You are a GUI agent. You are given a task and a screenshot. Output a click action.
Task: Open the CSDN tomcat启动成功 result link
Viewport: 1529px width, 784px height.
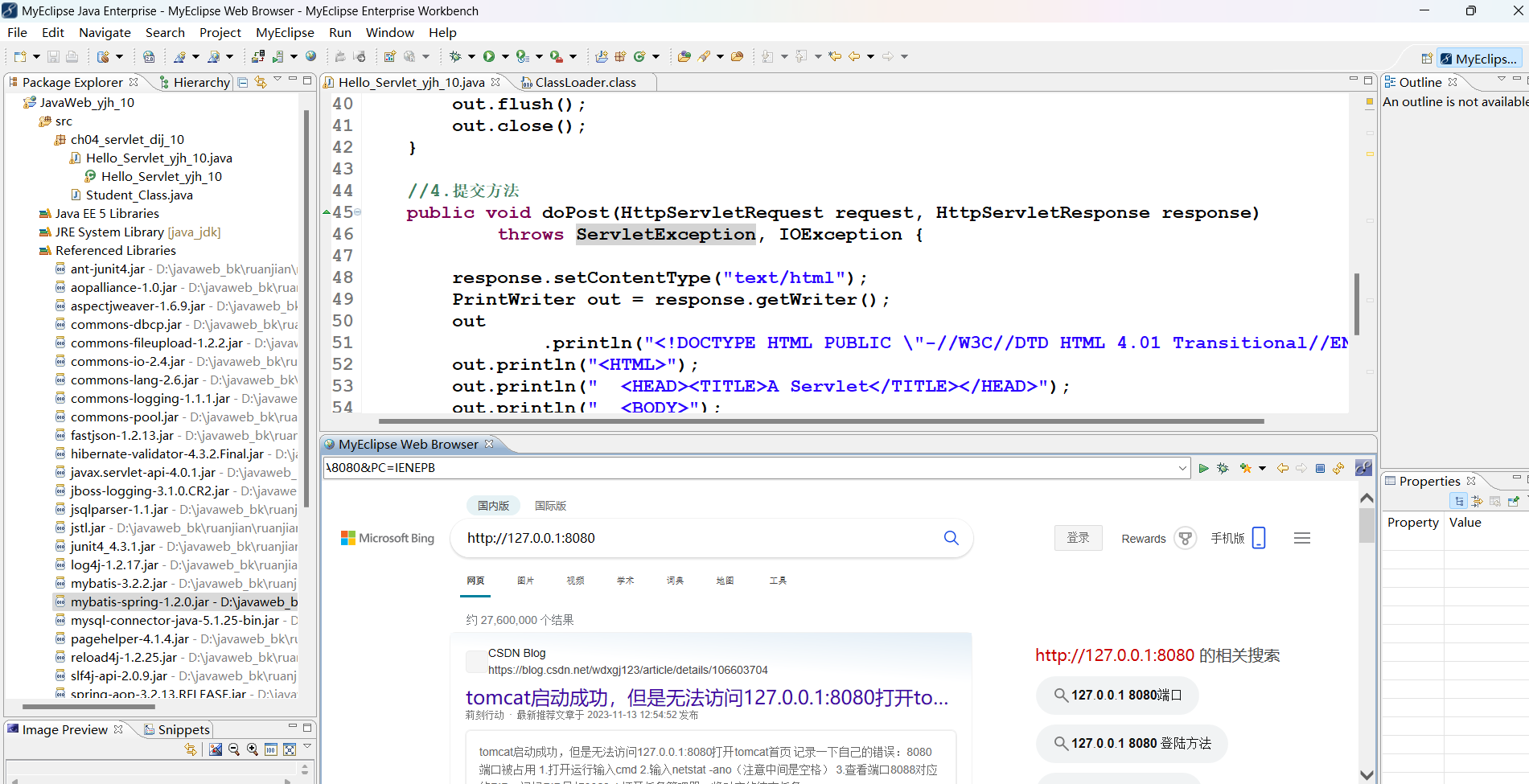(707, 697)
